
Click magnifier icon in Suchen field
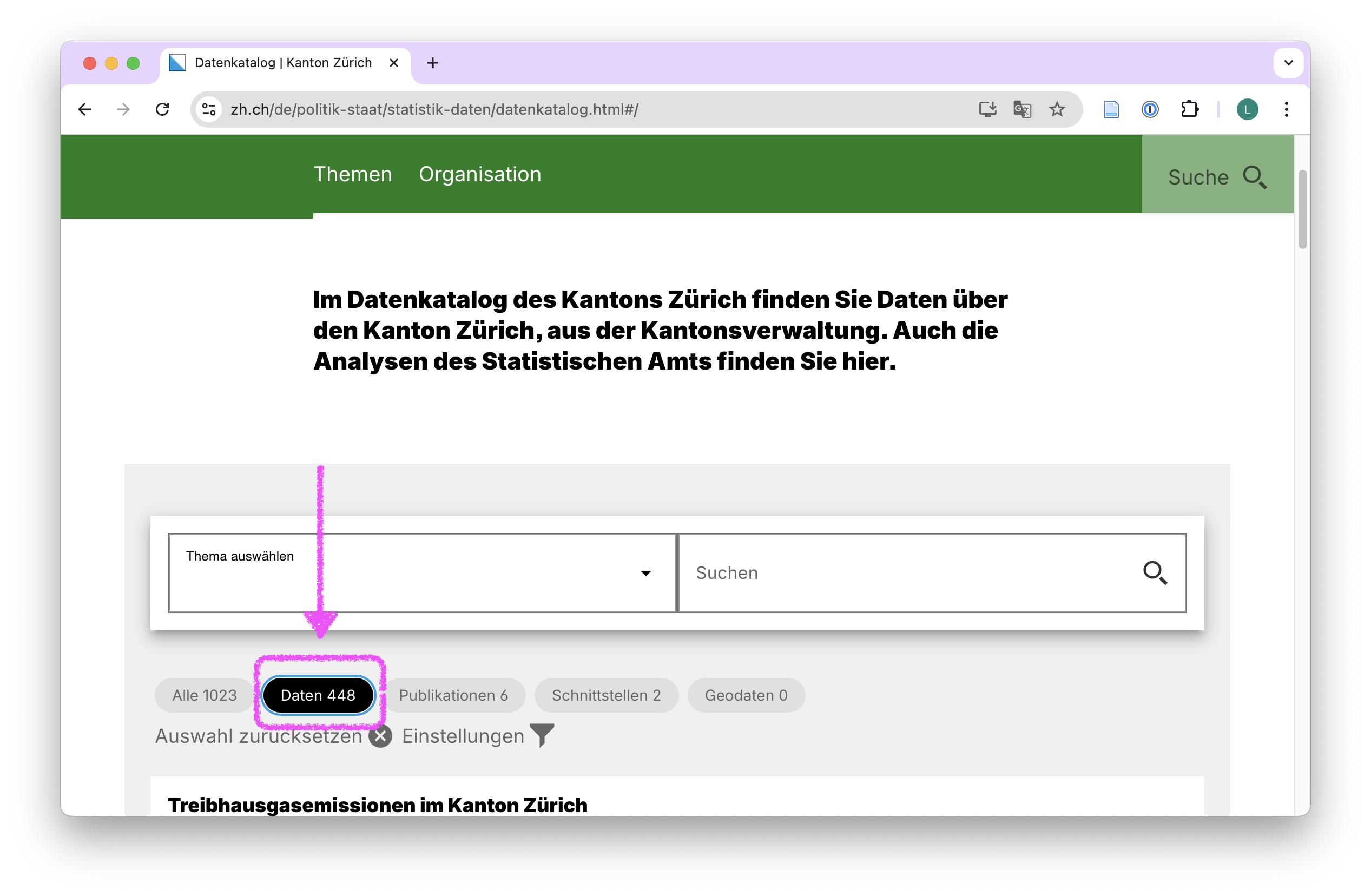coord(1155,573)
